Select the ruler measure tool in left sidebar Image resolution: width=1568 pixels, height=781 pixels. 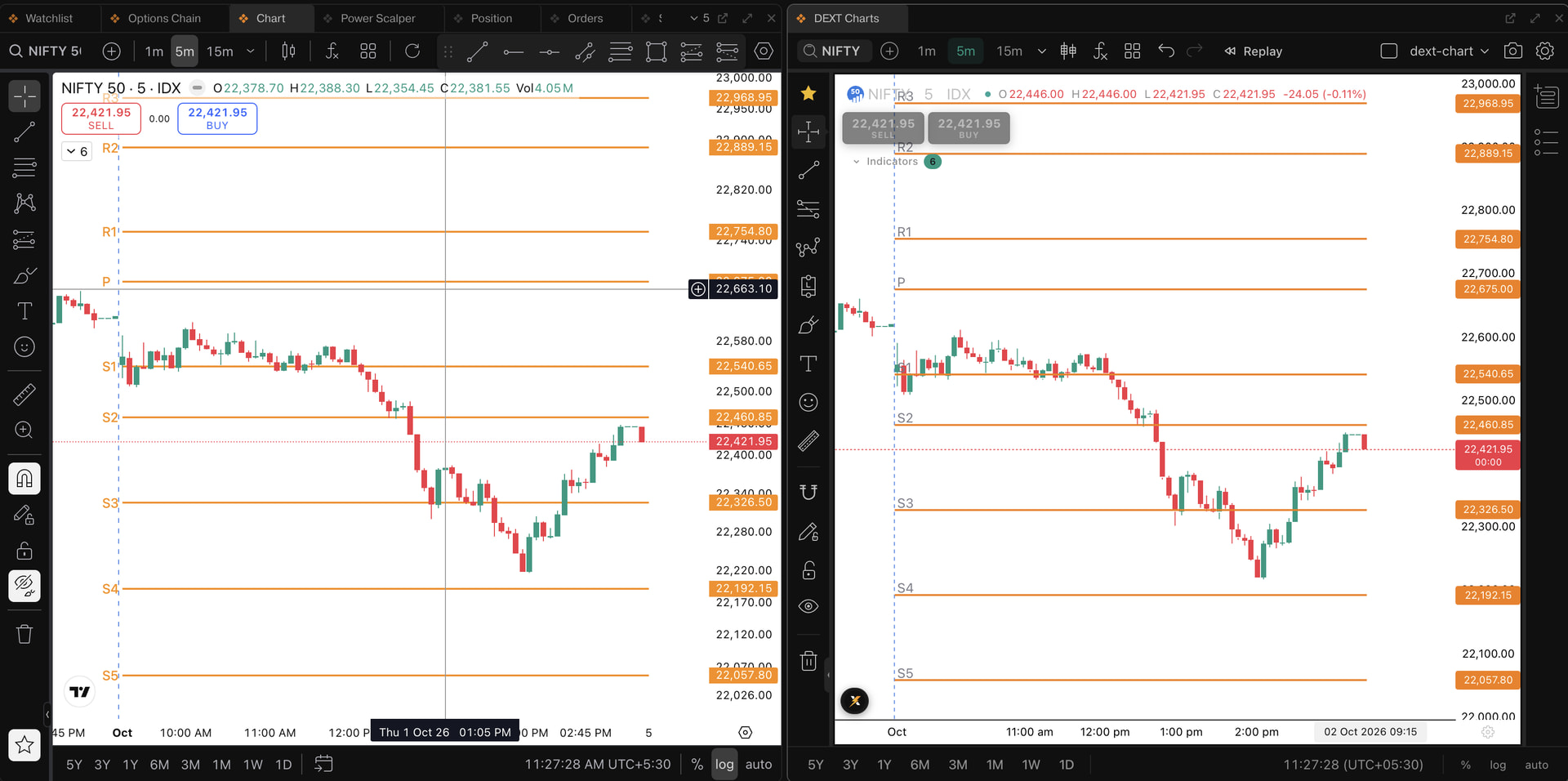24,395
